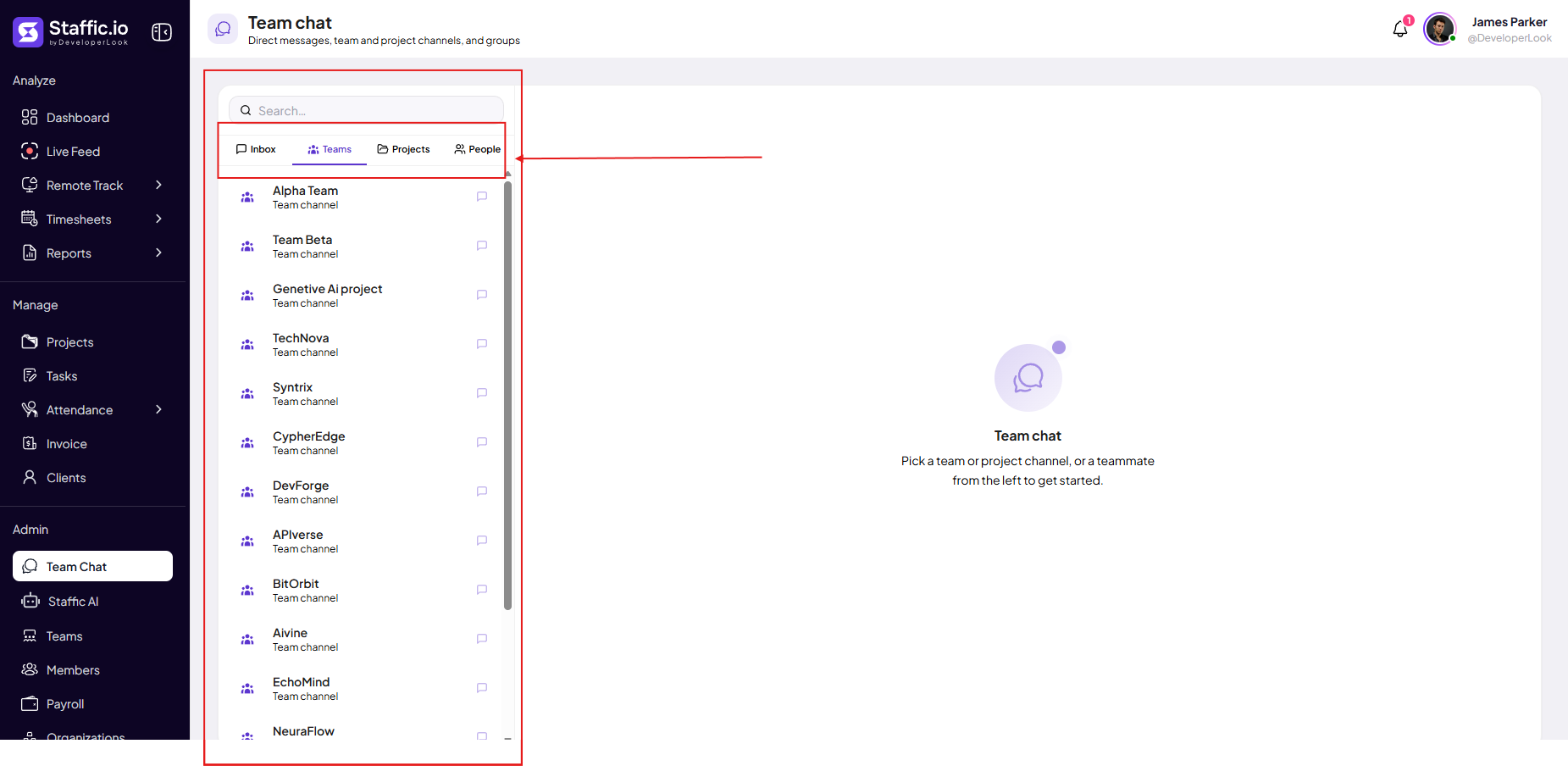Viewport: 1568px width, 766px height.
Task: Click the Payroll sidebar icon
Action: click(30, 703)
